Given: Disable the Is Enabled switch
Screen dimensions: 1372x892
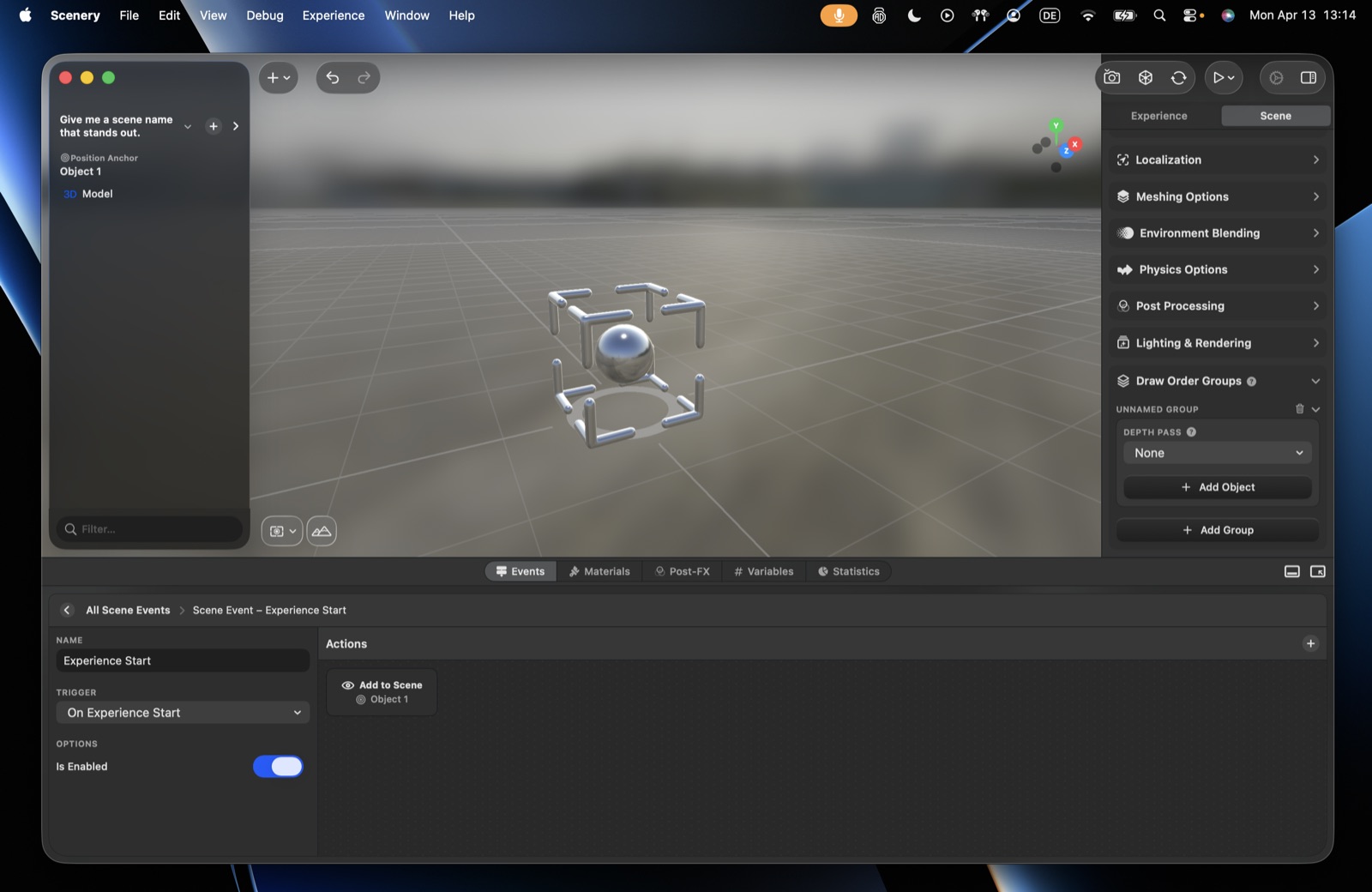Looking at the screenshot, I should [278, 767].
